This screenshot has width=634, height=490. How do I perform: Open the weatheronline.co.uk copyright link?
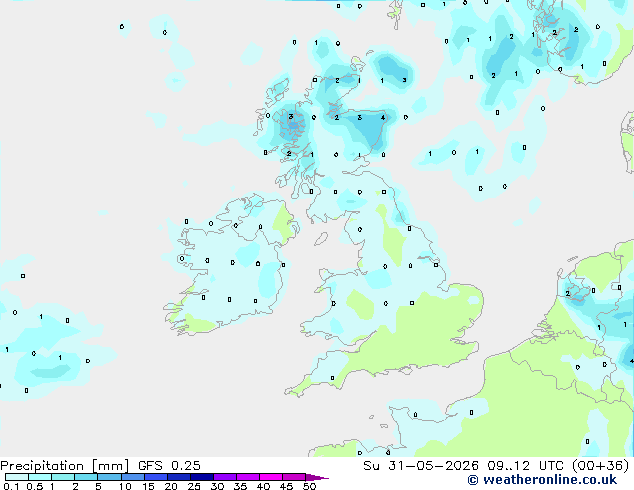point(542,480)
